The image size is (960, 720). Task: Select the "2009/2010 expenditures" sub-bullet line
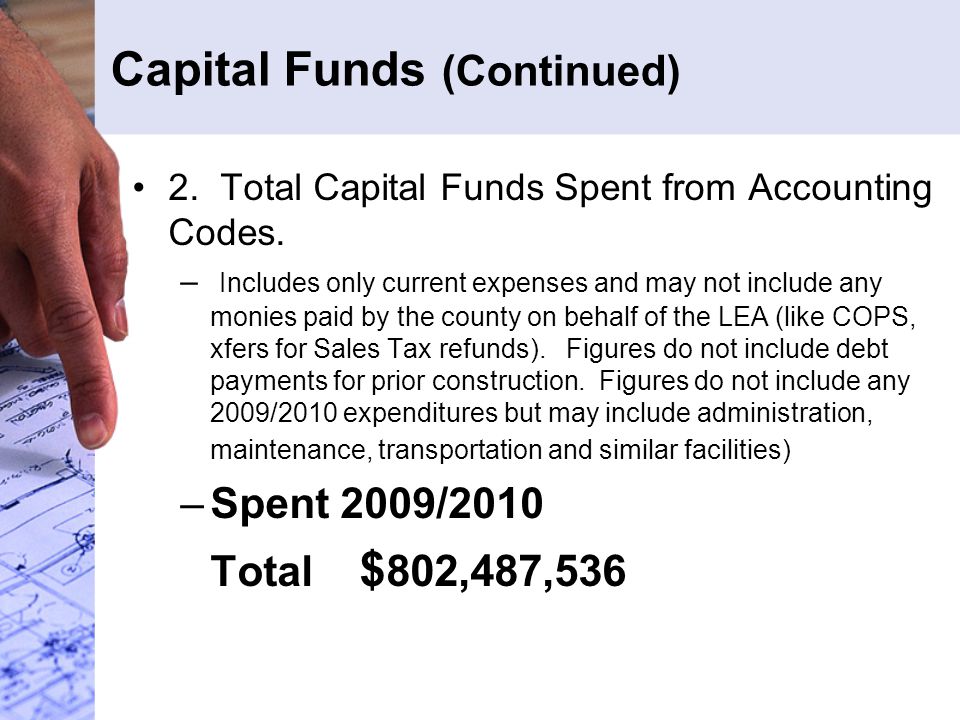(x=541, y=413)
